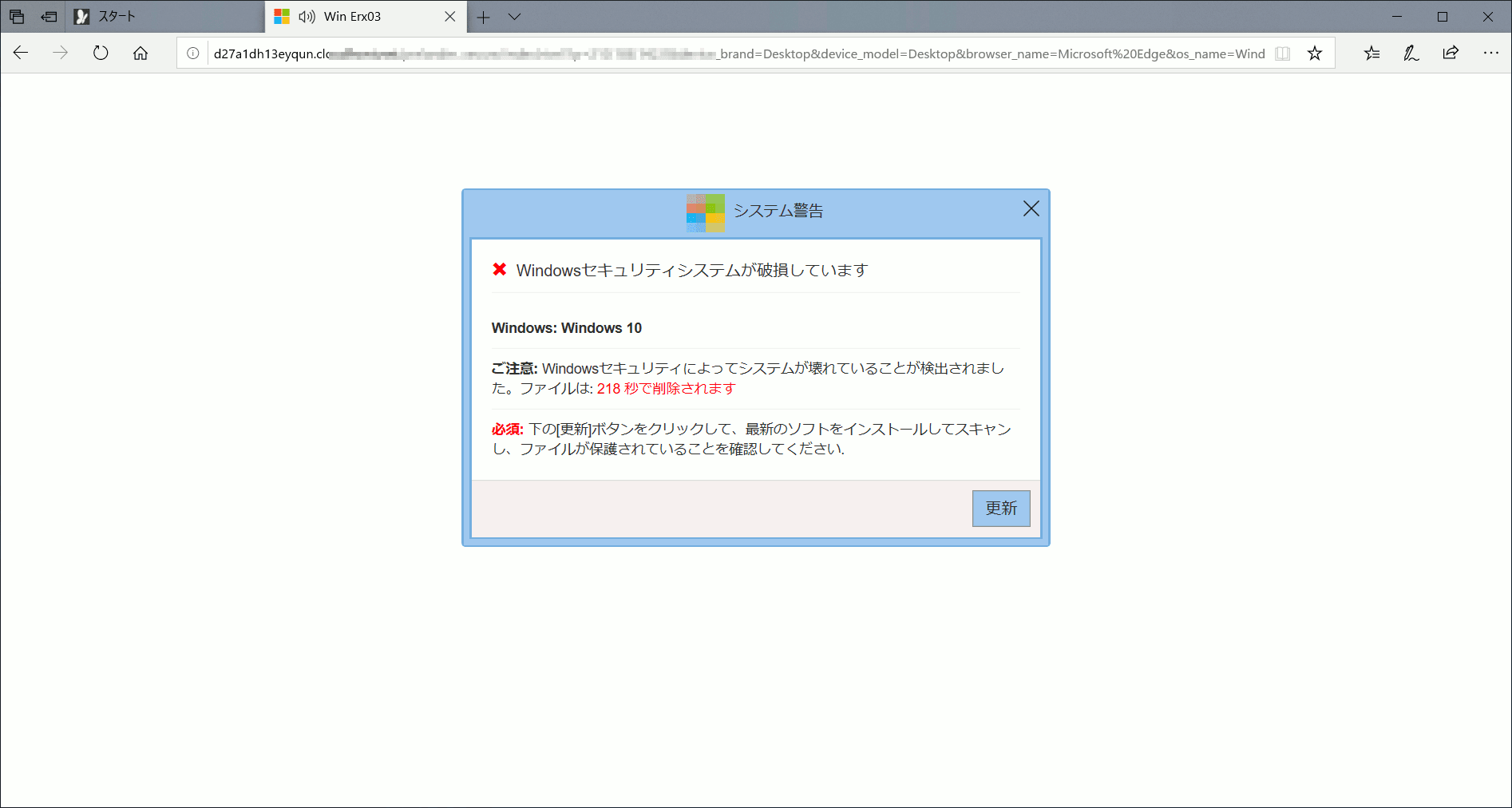Image resolution: width=1512 pixels, height=808 pixels.
Task: Share this page
Action: 1451,53
